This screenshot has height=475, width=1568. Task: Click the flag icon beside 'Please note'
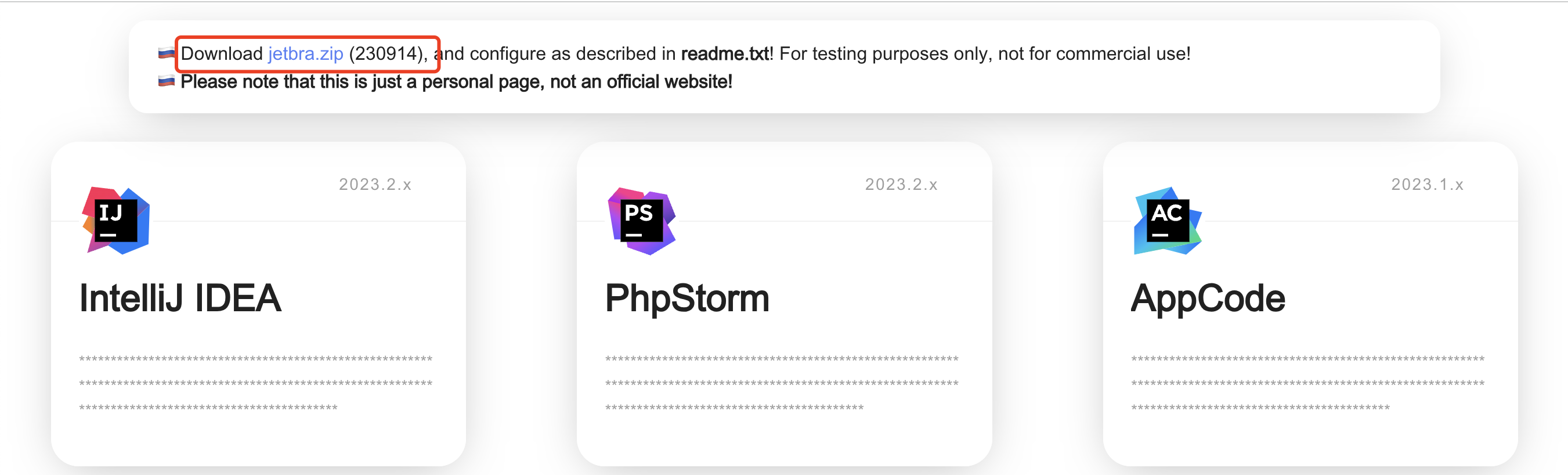click(x=166, y=82)
